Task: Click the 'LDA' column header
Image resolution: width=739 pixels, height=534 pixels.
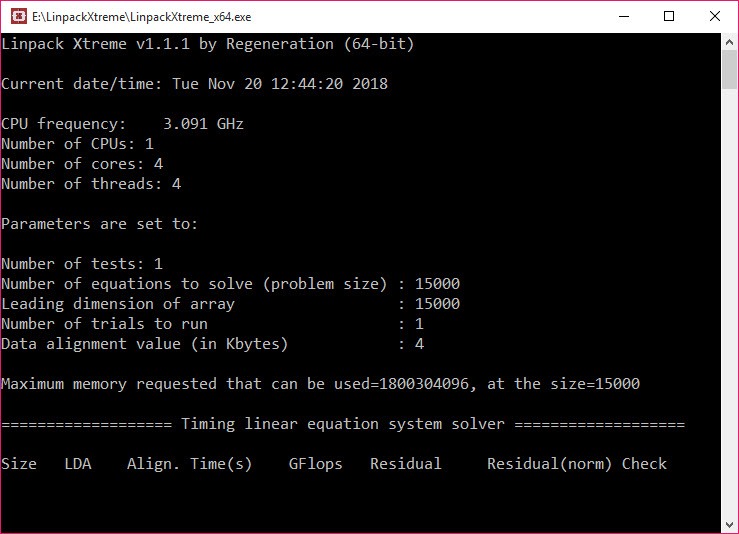Action: (78, 464)
